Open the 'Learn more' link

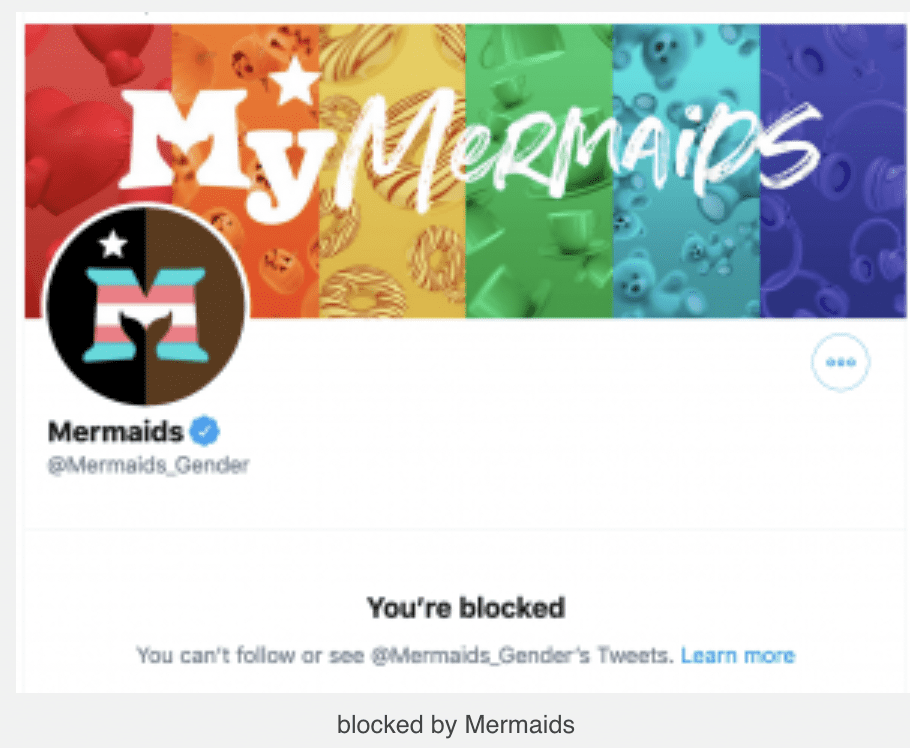737,656
